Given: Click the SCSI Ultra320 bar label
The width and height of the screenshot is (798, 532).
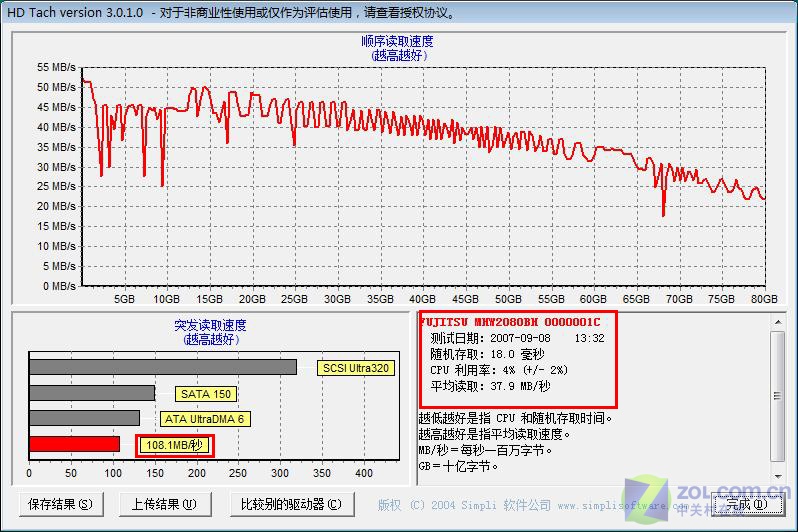Looking at the screenshot, I should tap(356, 368).
